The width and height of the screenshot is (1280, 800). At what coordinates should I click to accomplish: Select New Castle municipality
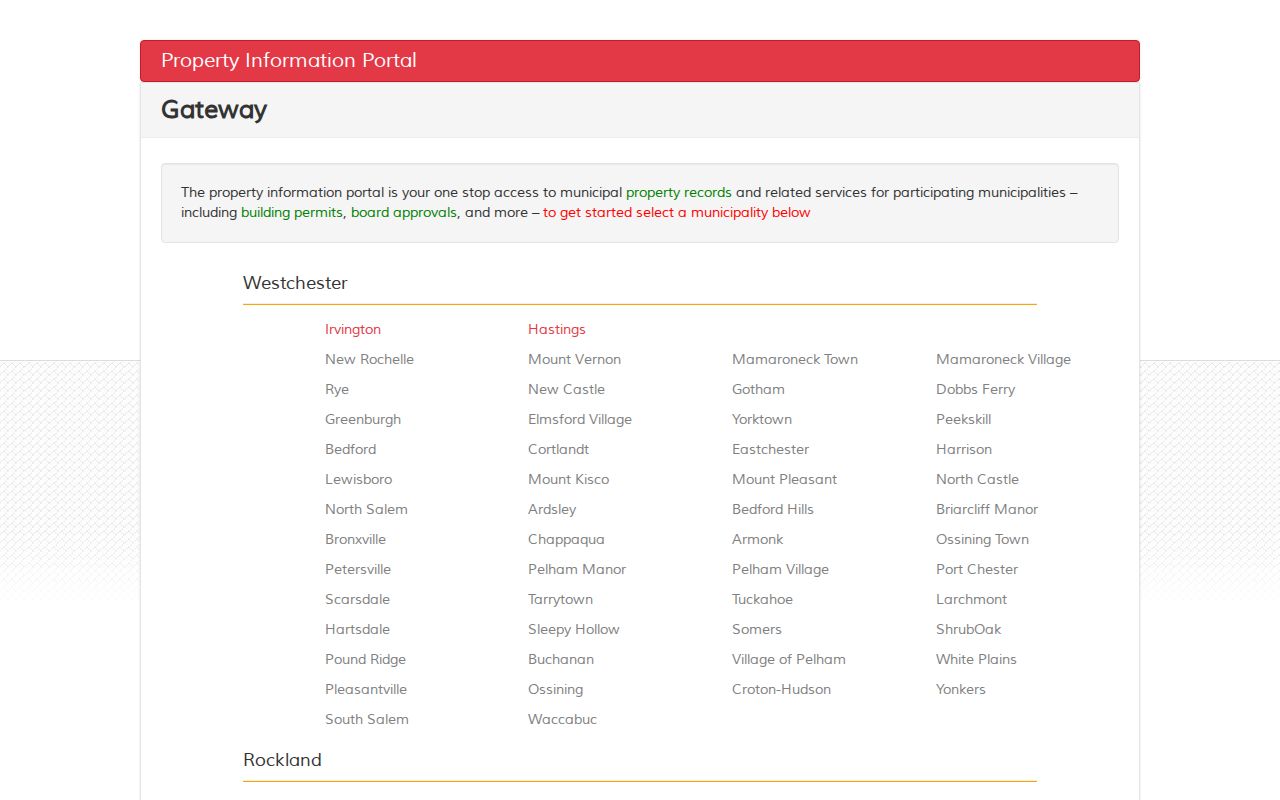coord(566,389)
